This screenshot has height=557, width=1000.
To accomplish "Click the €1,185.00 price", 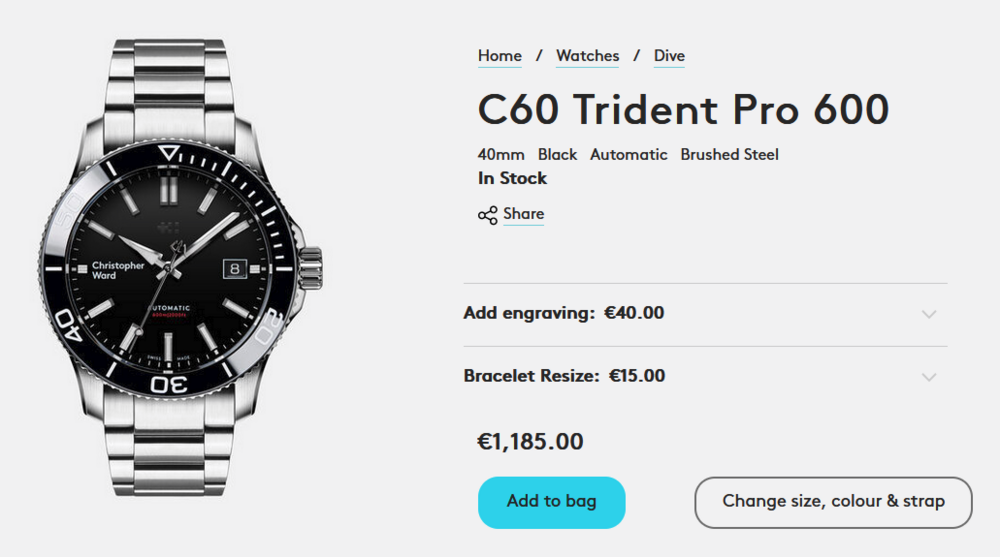I will [530, 442].
